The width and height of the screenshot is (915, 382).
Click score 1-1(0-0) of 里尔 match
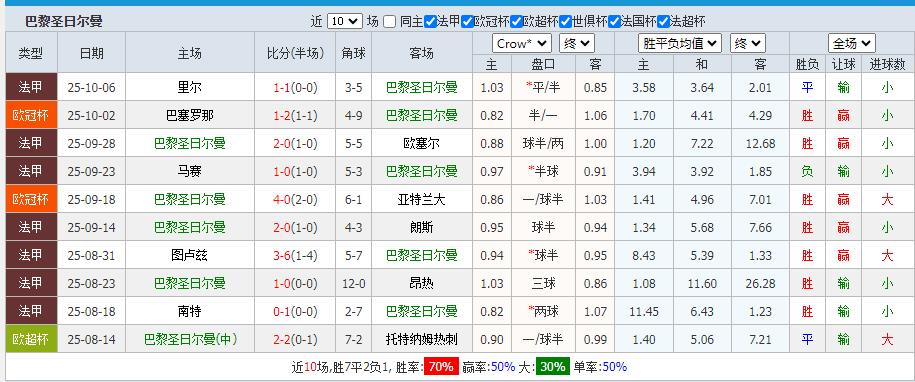pyautogui.click(x=295, y=87)
